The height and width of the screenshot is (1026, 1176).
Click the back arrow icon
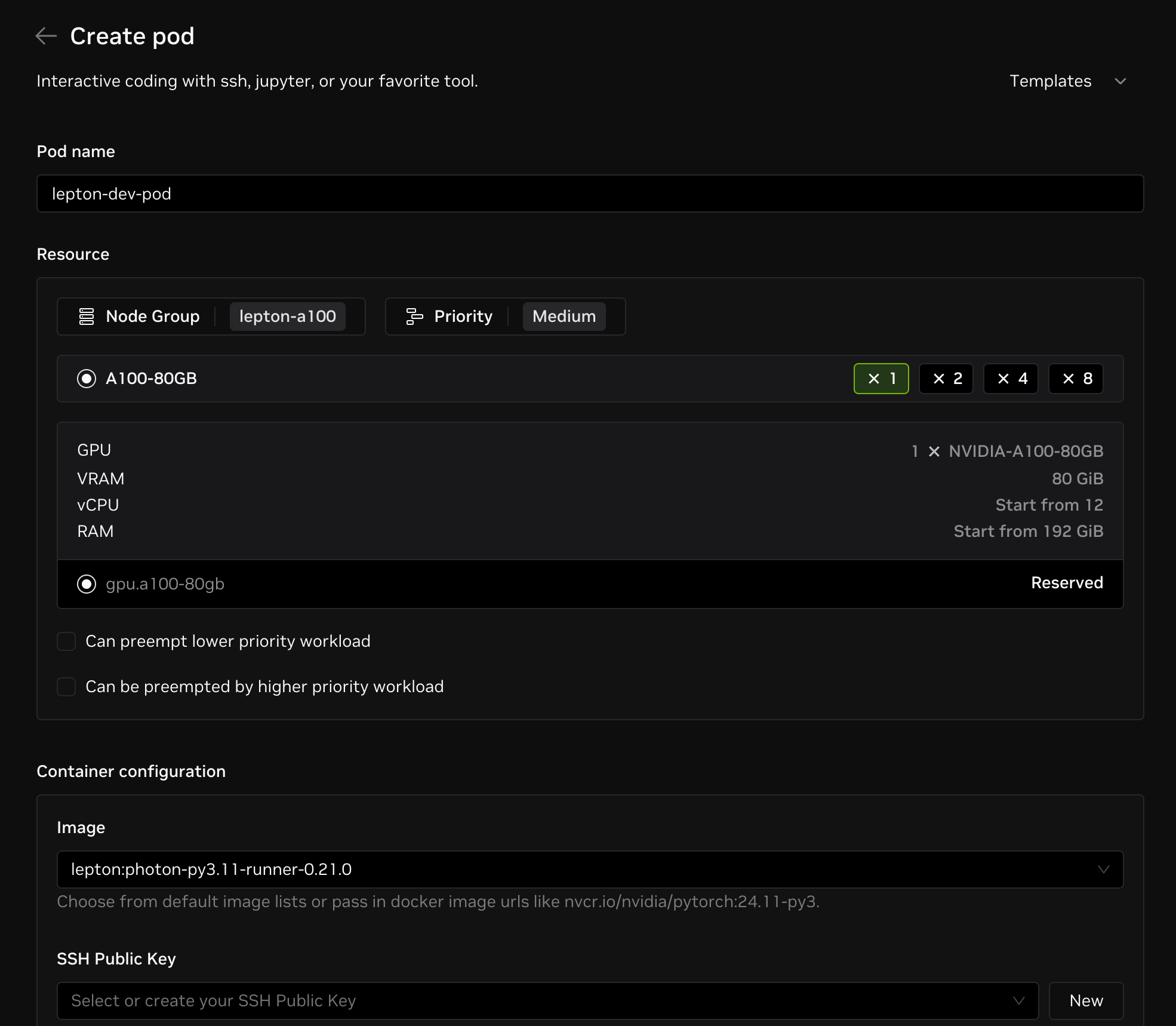pos(46,36)
